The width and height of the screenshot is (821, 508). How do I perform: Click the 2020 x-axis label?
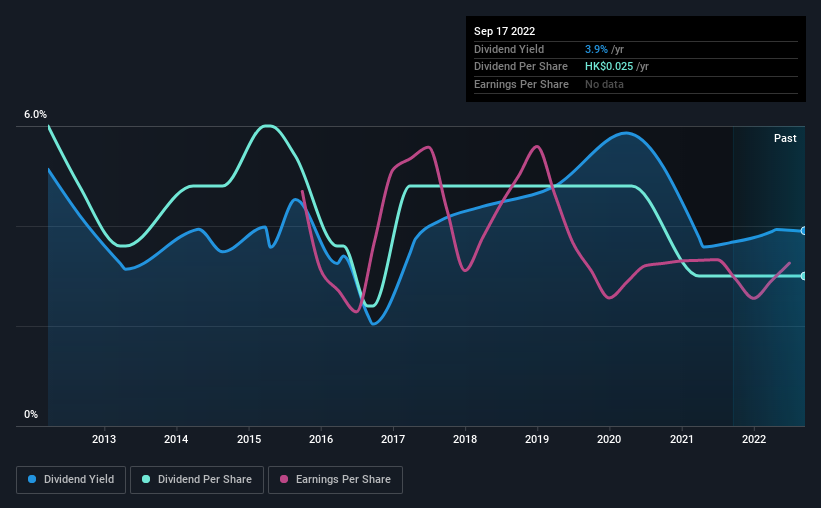609,439
